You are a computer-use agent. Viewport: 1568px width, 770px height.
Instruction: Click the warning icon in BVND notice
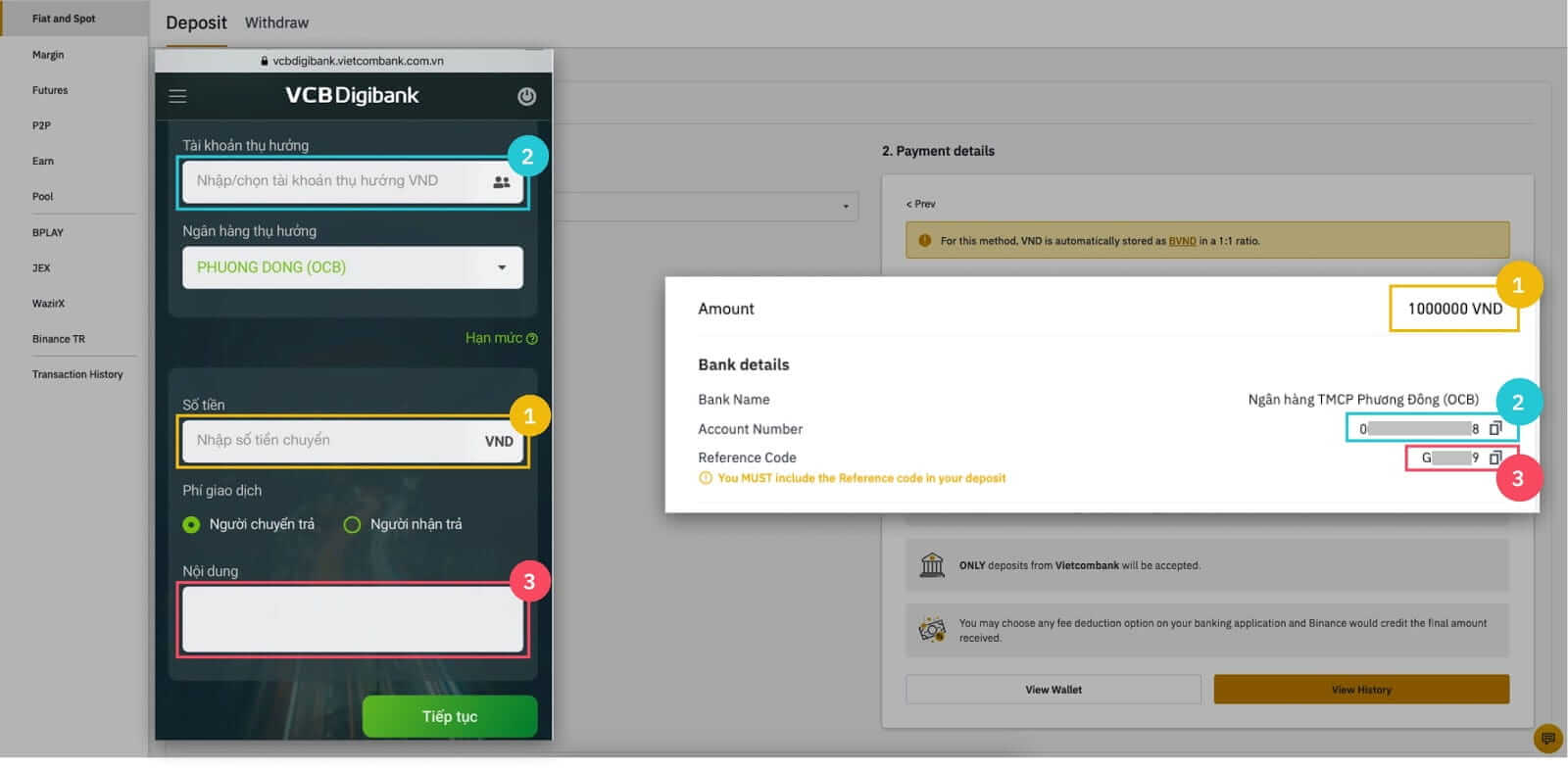tap(924, 240)
